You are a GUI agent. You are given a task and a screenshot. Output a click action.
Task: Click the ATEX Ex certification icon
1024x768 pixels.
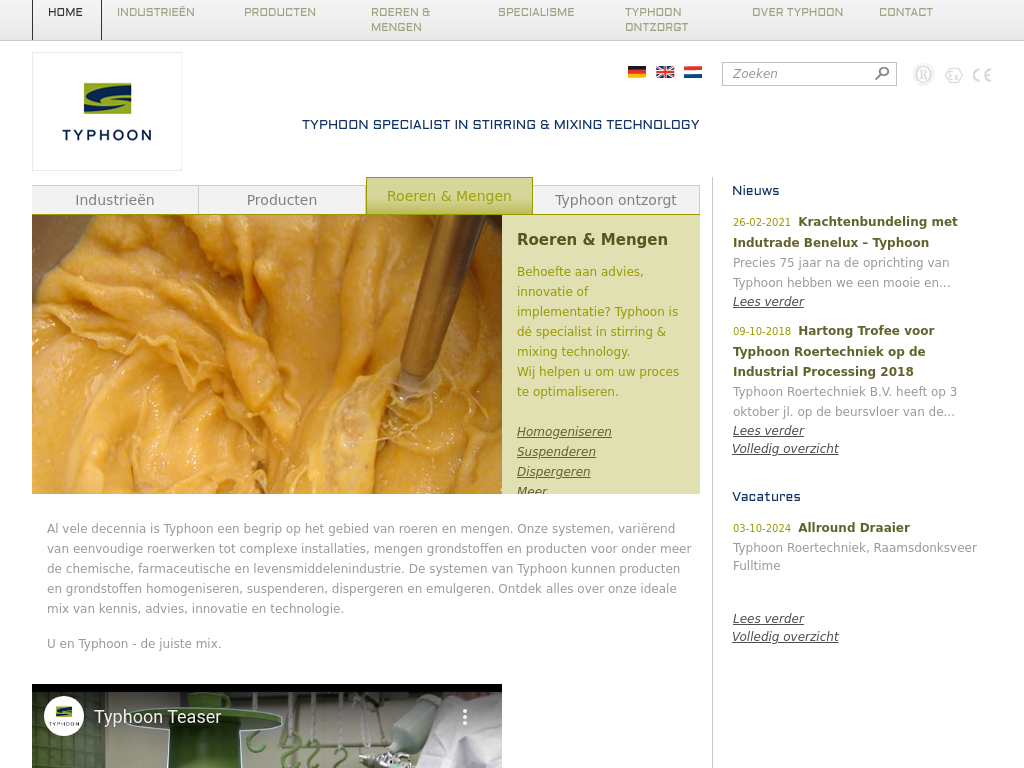[954, 75]
